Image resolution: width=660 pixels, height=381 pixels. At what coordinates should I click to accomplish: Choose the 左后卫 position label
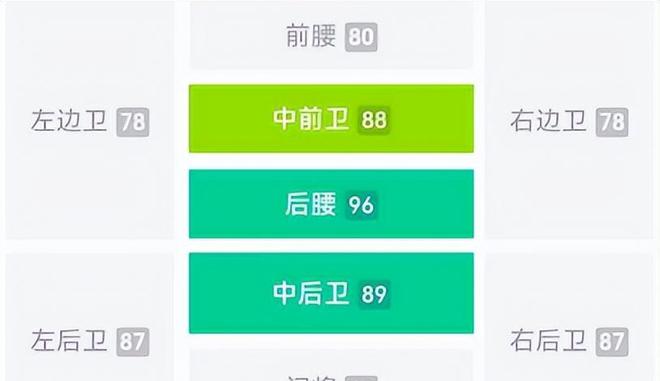coord(69,341)
